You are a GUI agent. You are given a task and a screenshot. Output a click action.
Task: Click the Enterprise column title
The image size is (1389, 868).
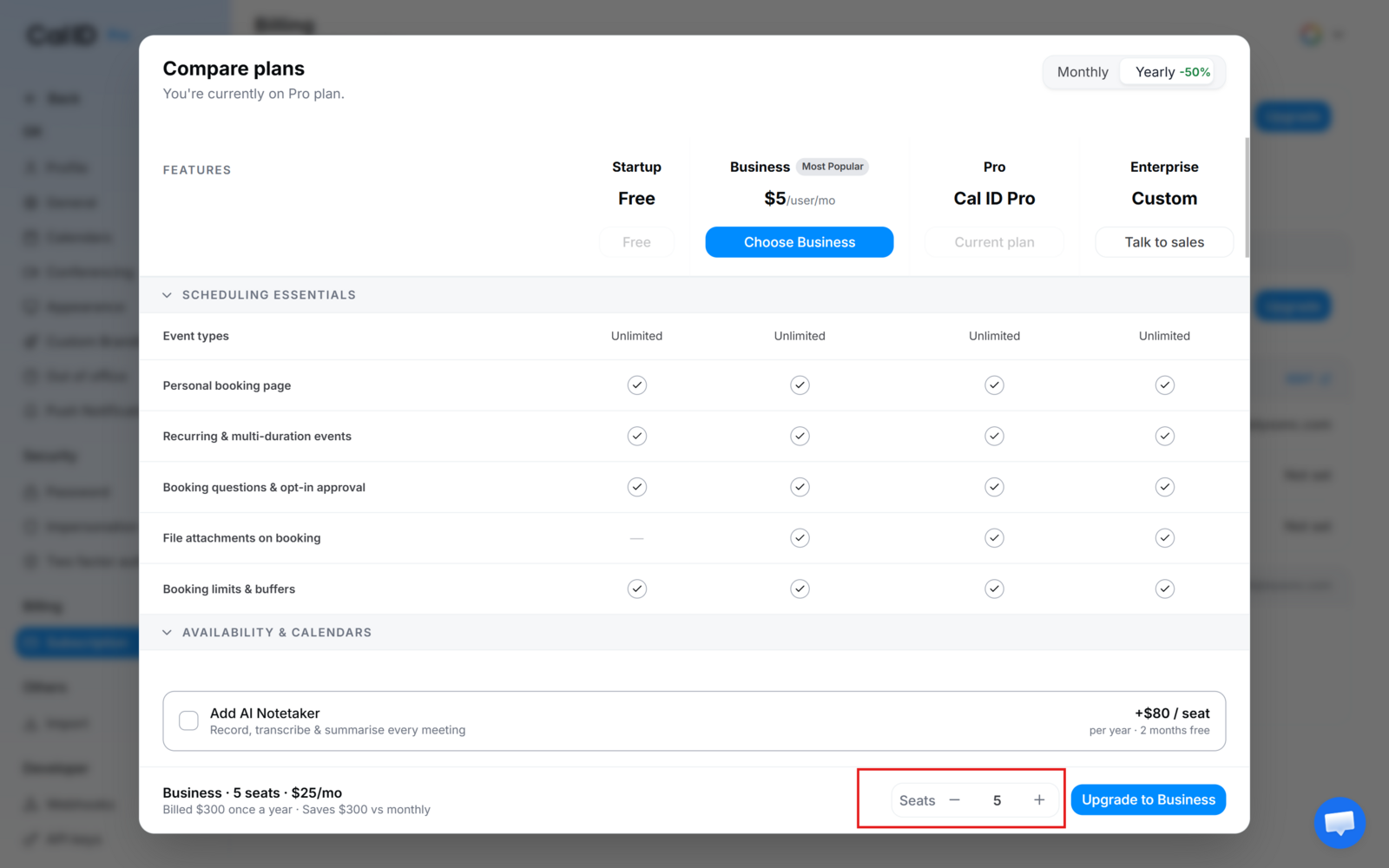pos(1164,167)
